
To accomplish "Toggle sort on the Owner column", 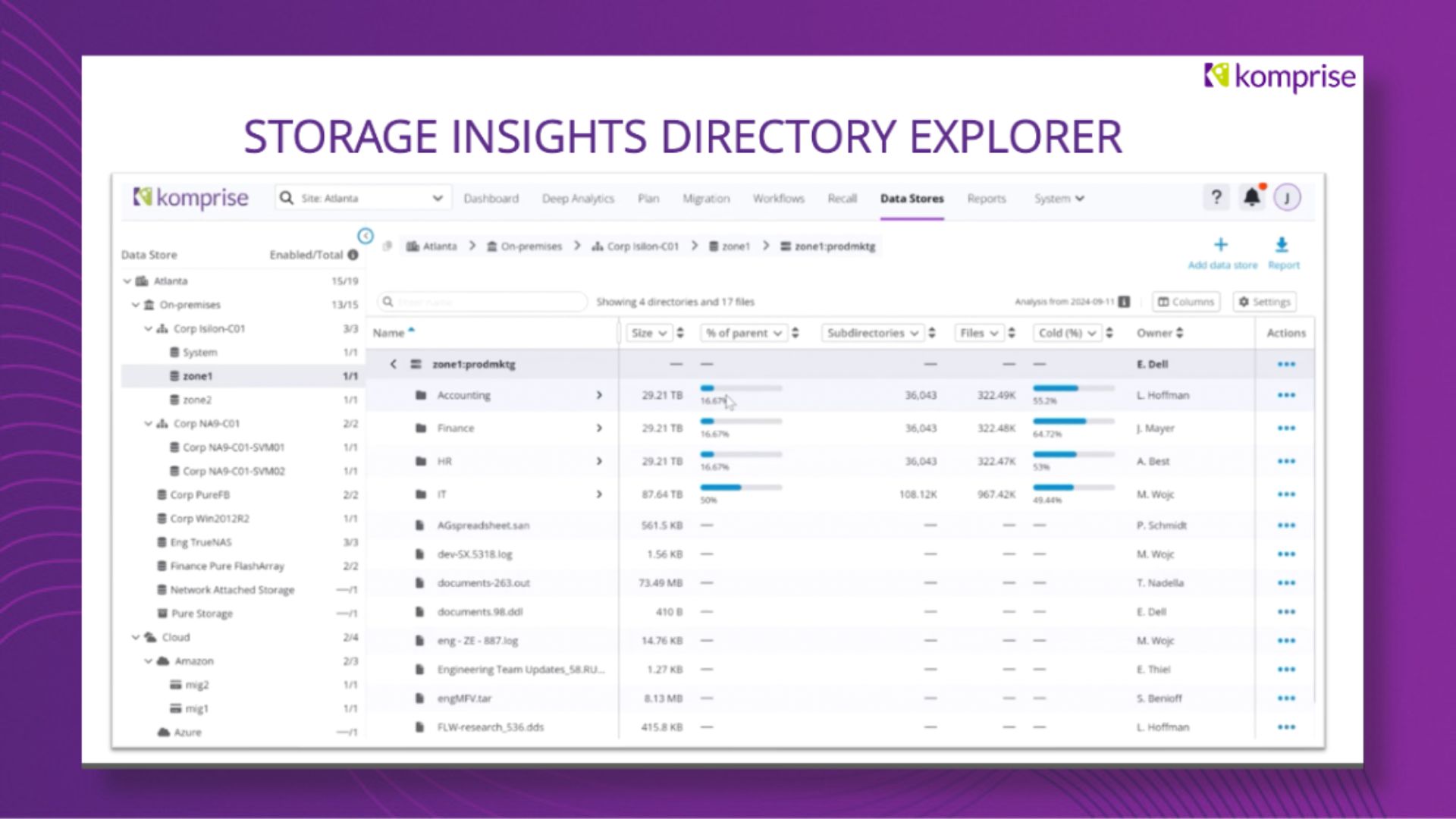I will click(x=1179, y=333).
